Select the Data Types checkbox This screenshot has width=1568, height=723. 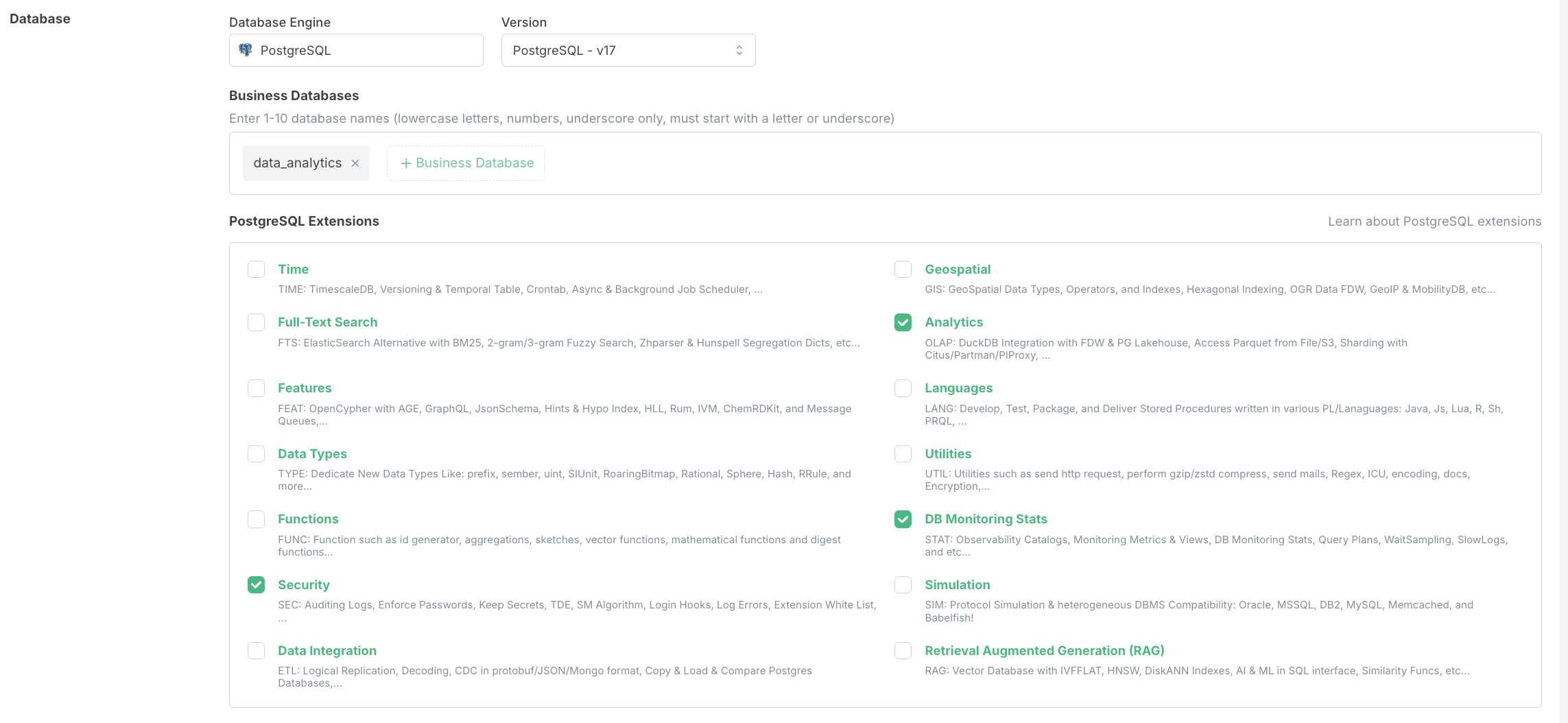click(x=257, y=454)
